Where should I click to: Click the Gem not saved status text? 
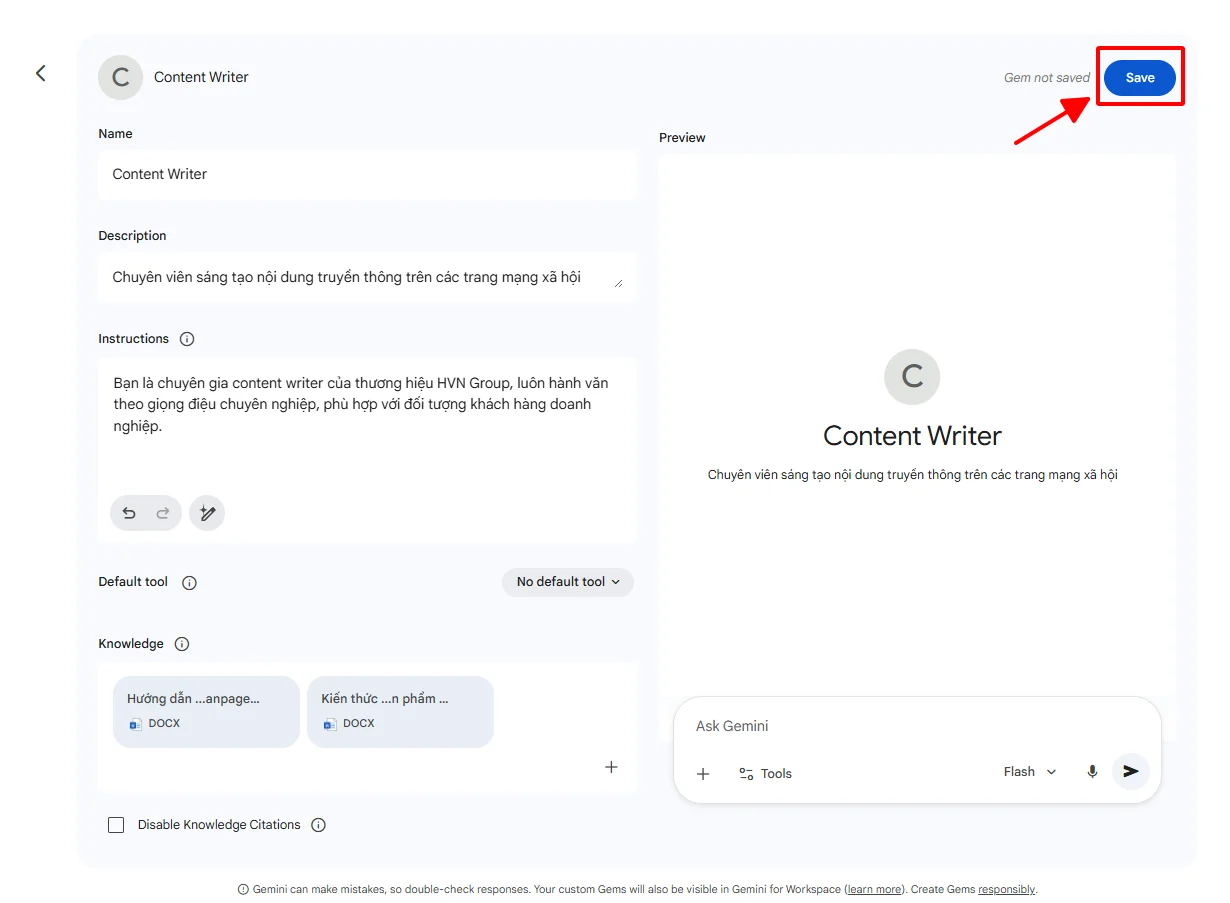[1046, 77]
